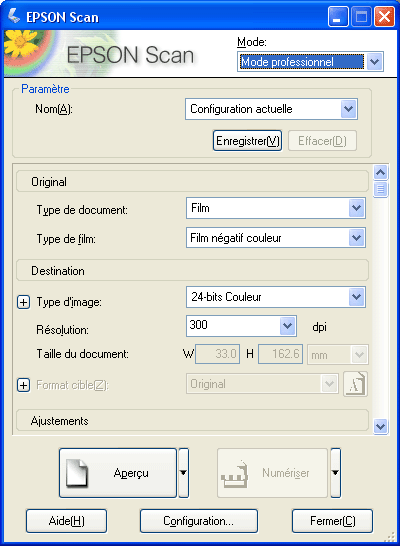Viewport: 400px width, 546px height.
Task: Click the settings panel scroll-up arrow
Action: click(381, 172)
